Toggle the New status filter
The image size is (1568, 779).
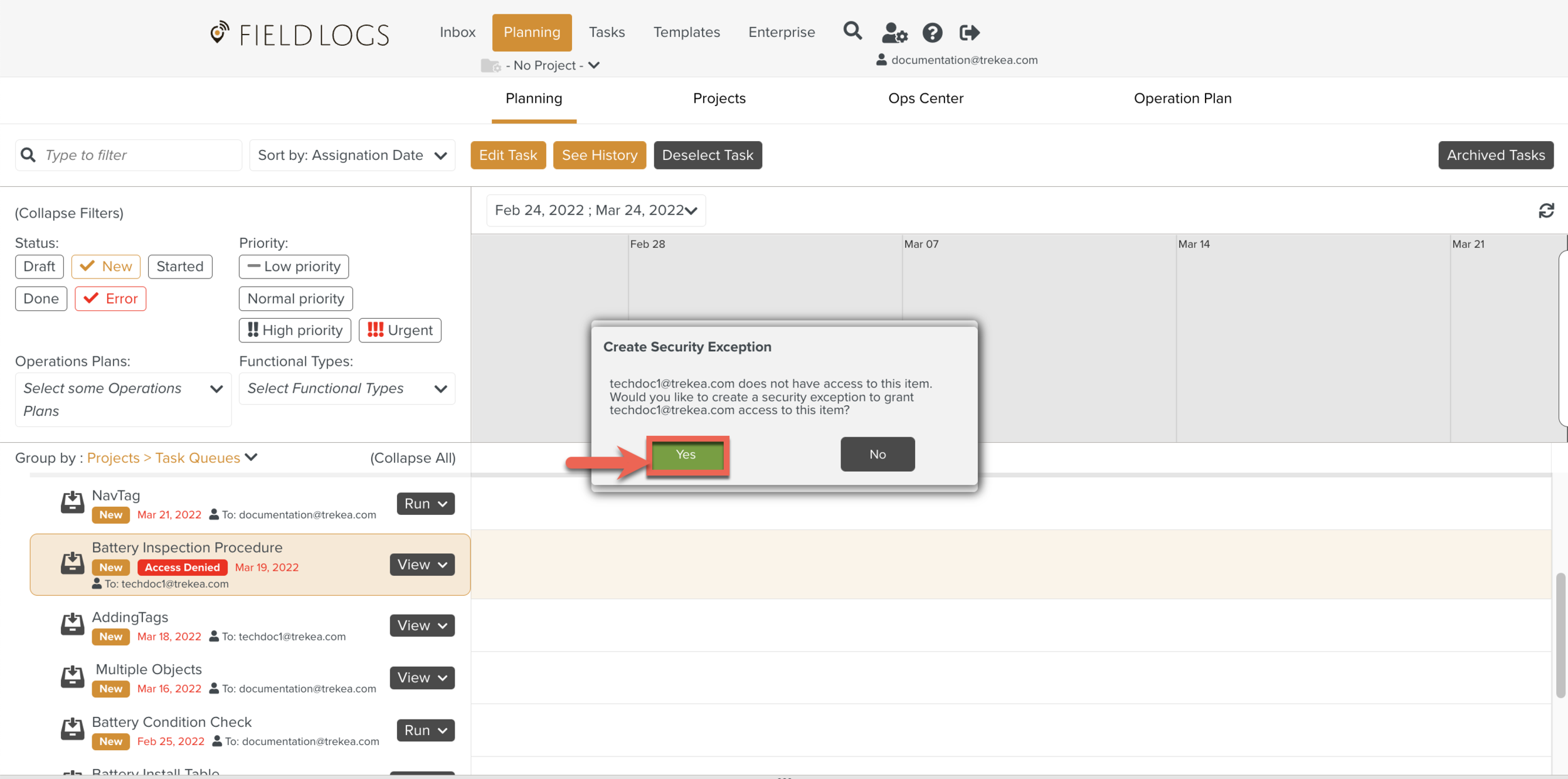(x=106, y=267)
